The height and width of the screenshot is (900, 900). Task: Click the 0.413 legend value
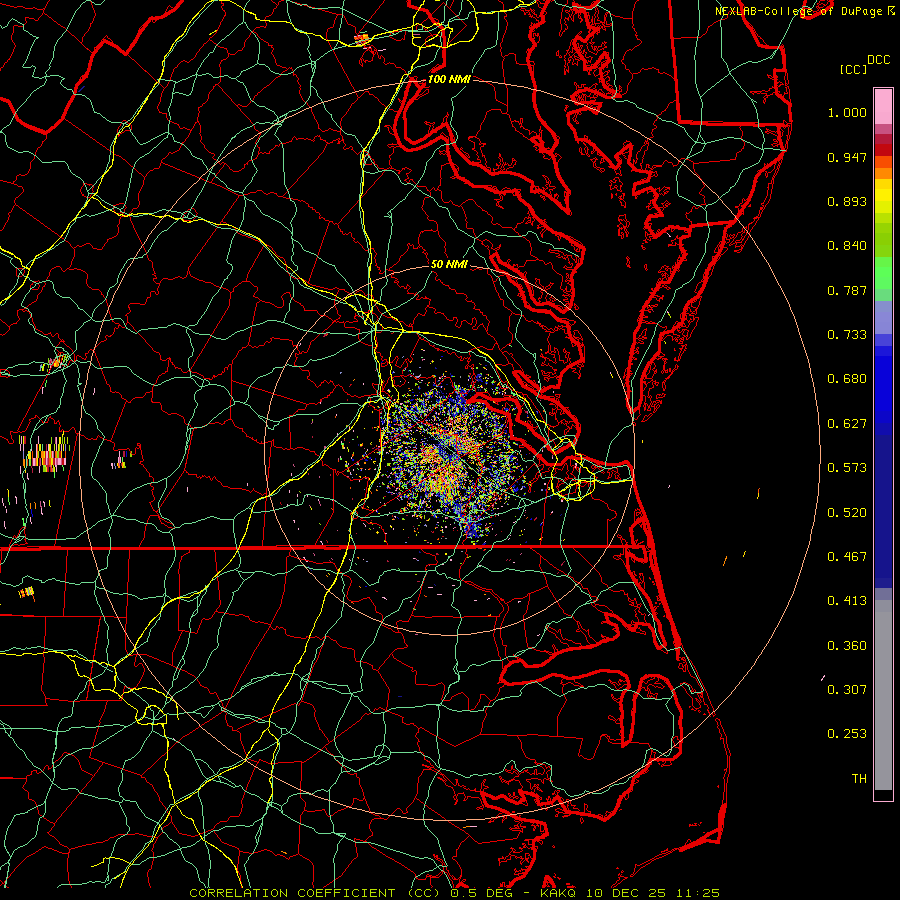tap(847, 601)
